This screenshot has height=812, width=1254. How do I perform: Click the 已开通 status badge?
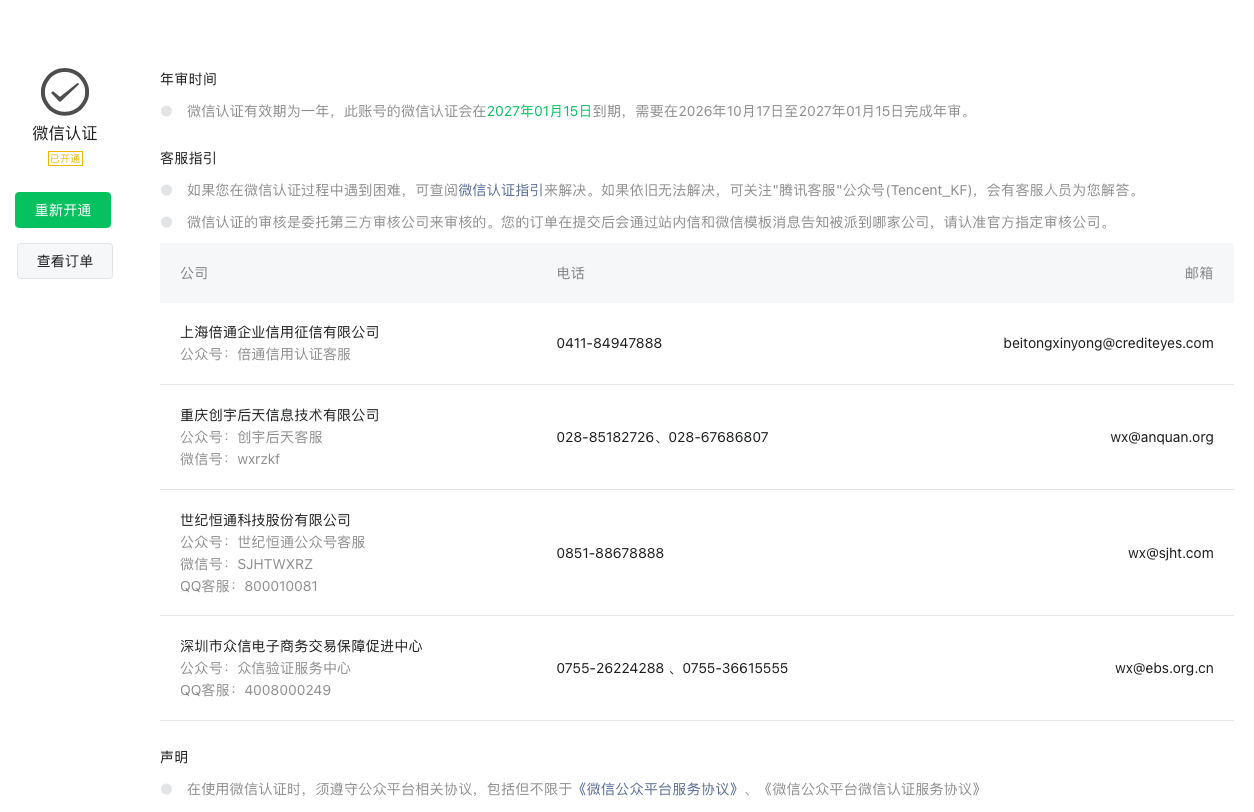click(x=65, y=158)
